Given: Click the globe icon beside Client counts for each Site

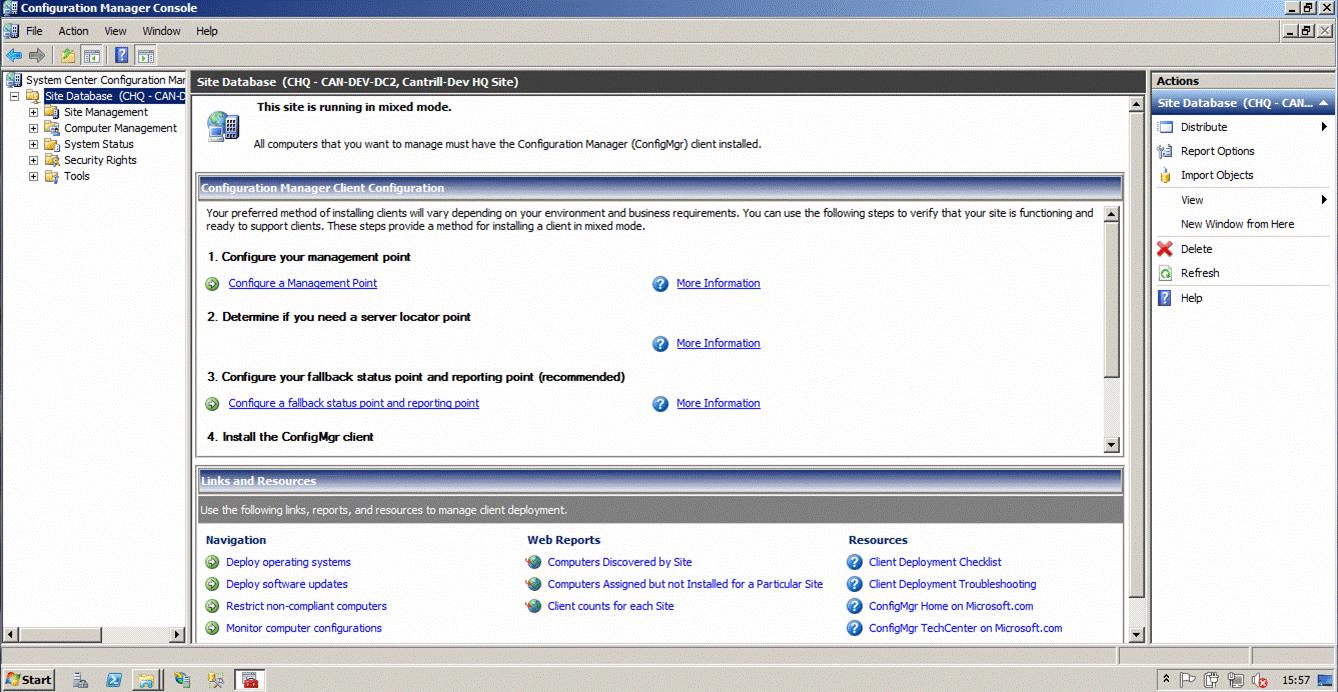Looking at the screenshot, I should (x=532, y=606).
